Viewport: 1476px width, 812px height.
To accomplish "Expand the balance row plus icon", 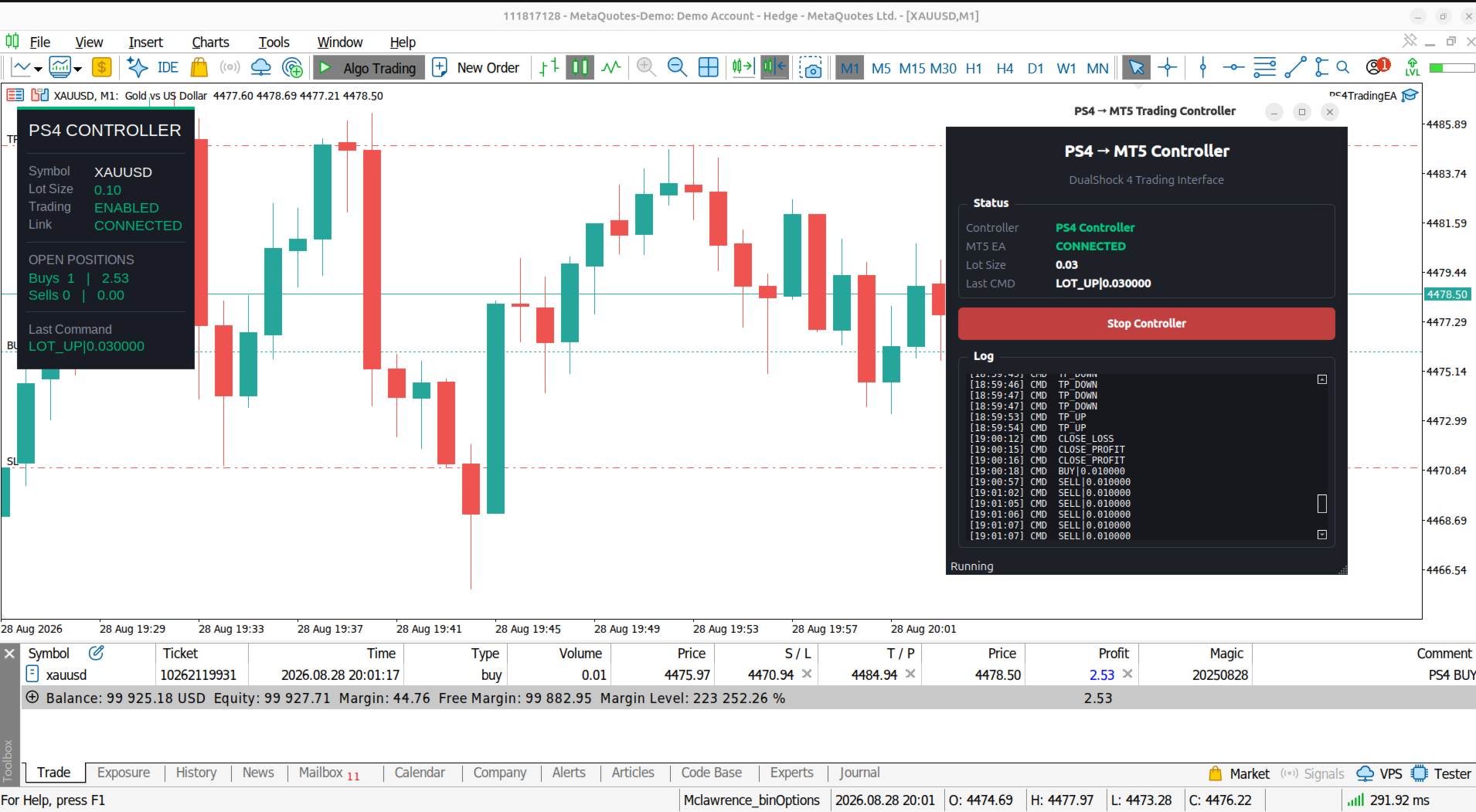I will click(x=32, y=697).
